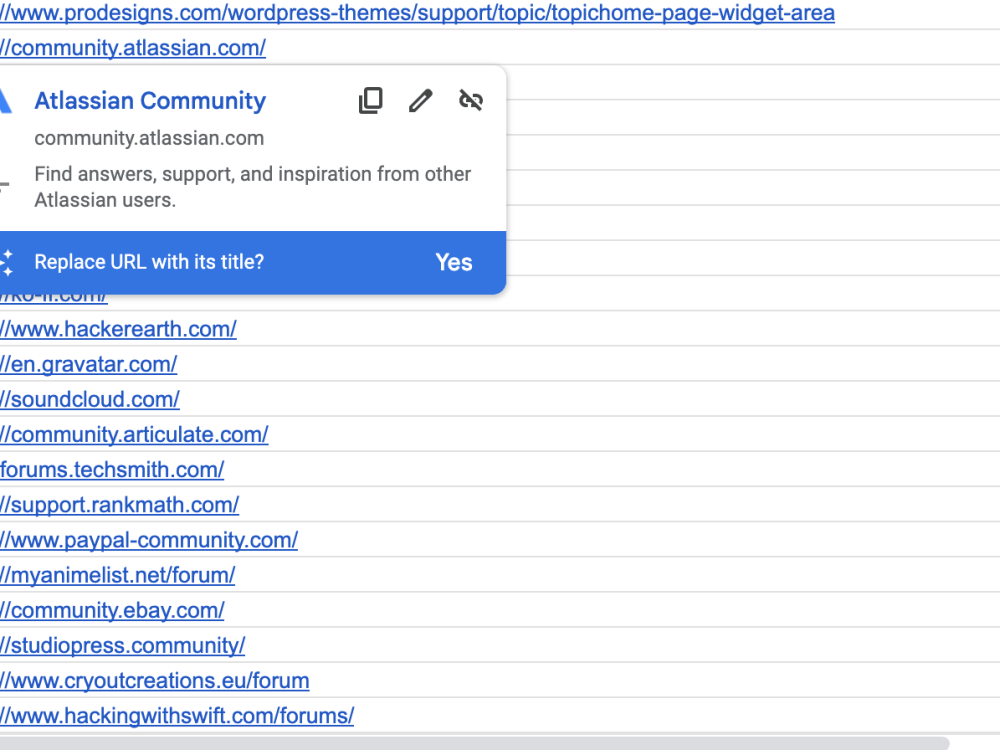
Task: Open Atlassian Community title link
Action: (x=150, y=101)
